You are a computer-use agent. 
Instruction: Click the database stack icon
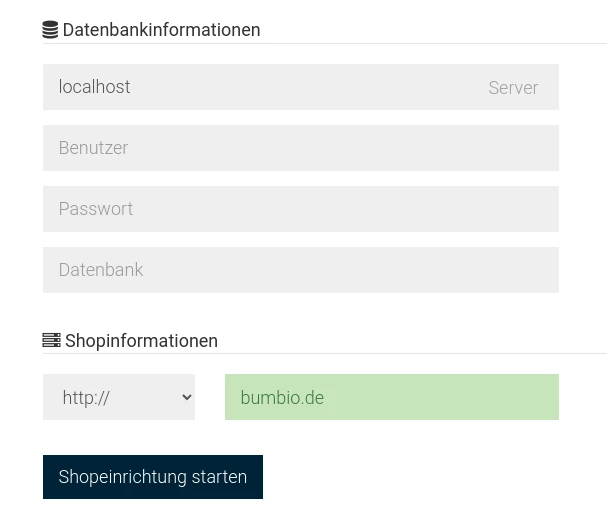50,30
